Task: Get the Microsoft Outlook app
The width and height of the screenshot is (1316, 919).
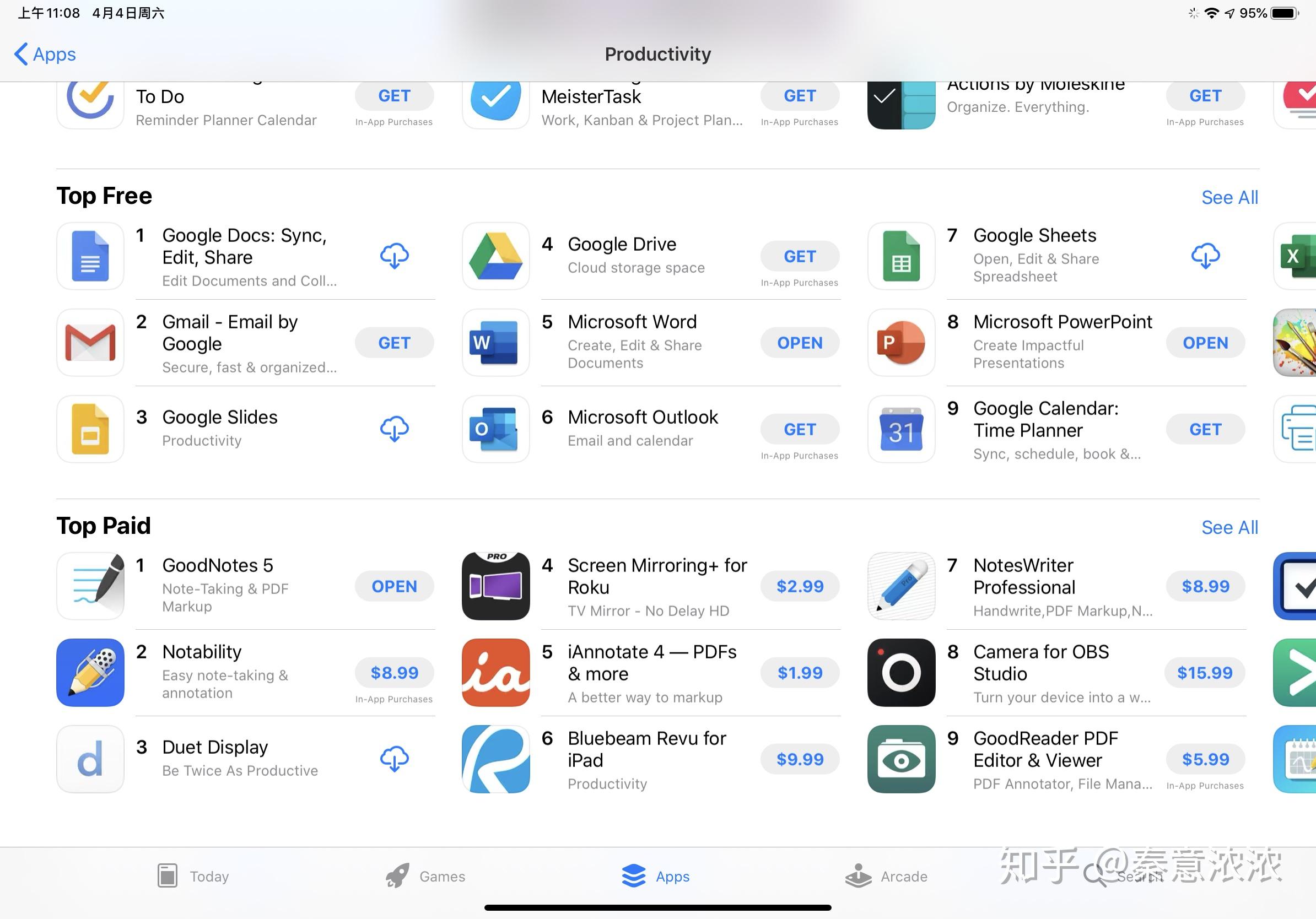Action: (x=800, y=429)
